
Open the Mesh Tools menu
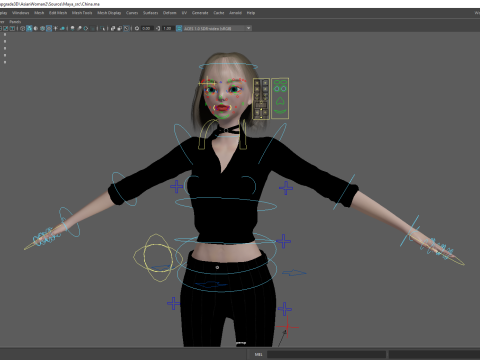pyautogui.click(x=82, y=13)
